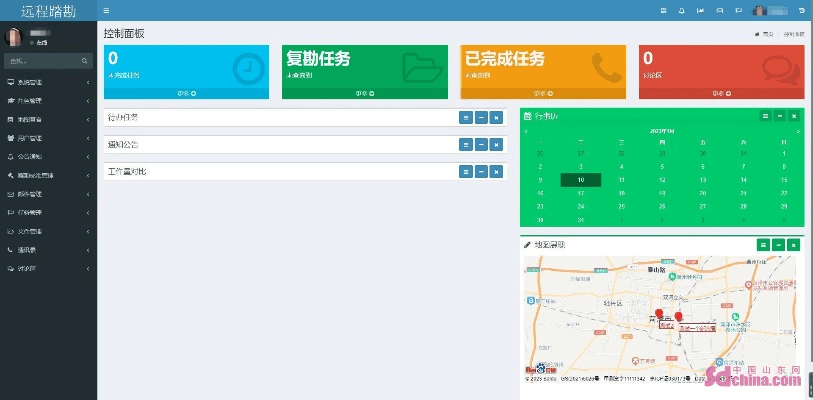813x400 pixels.
Task: Go to next month in calendar
Action: click(798, 131)
